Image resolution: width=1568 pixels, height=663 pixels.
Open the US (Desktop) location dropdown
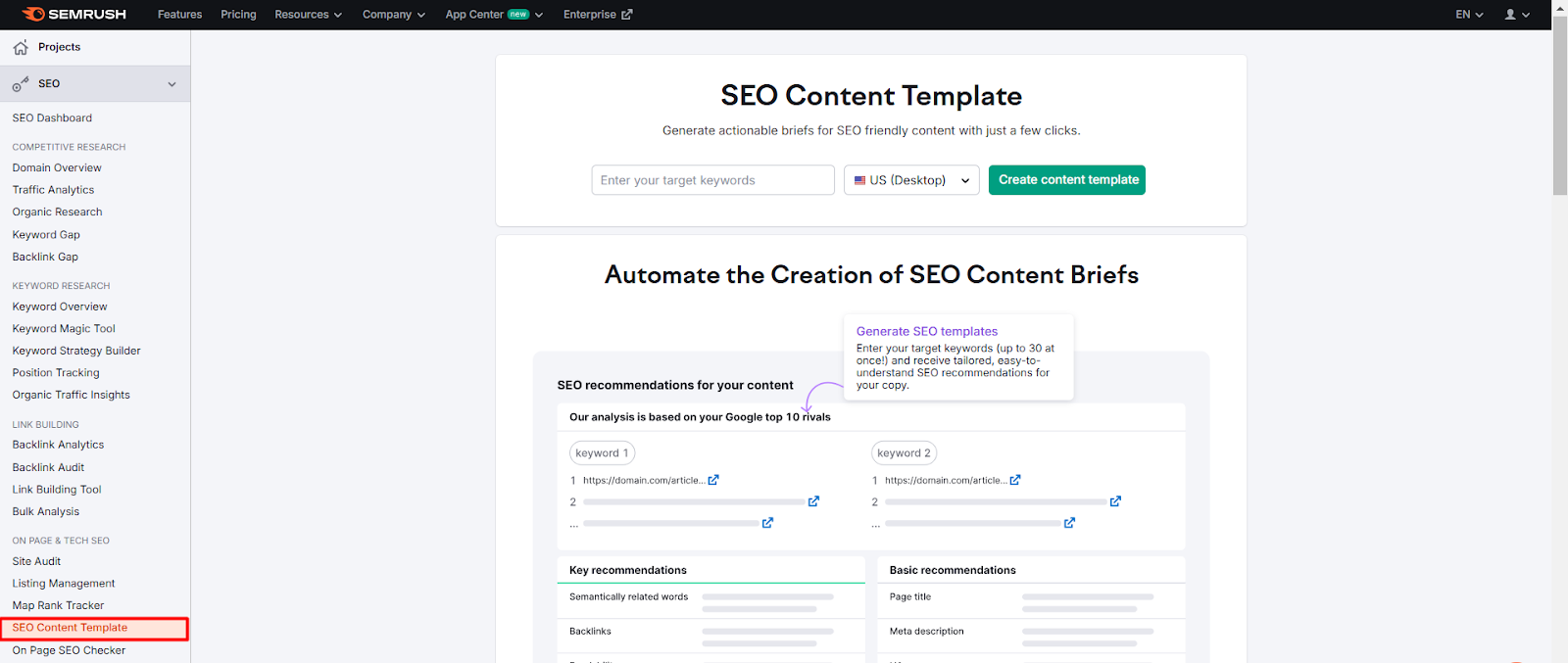point(911,180)
